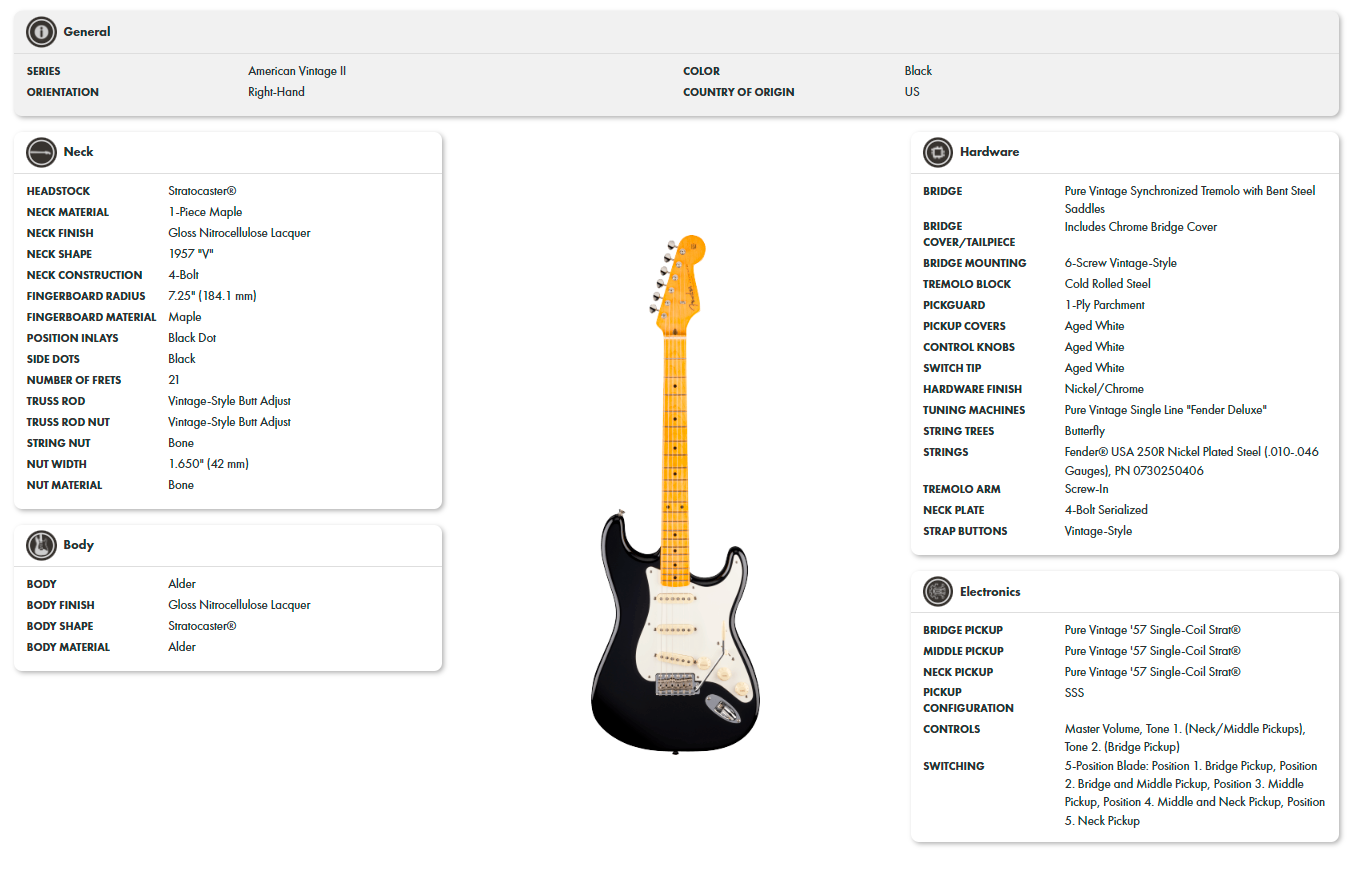Select the Gloss Nitrocellulose Lacquer neck finish value
Viewport: 1358px width, 877px height.
(x=239, y=232)
